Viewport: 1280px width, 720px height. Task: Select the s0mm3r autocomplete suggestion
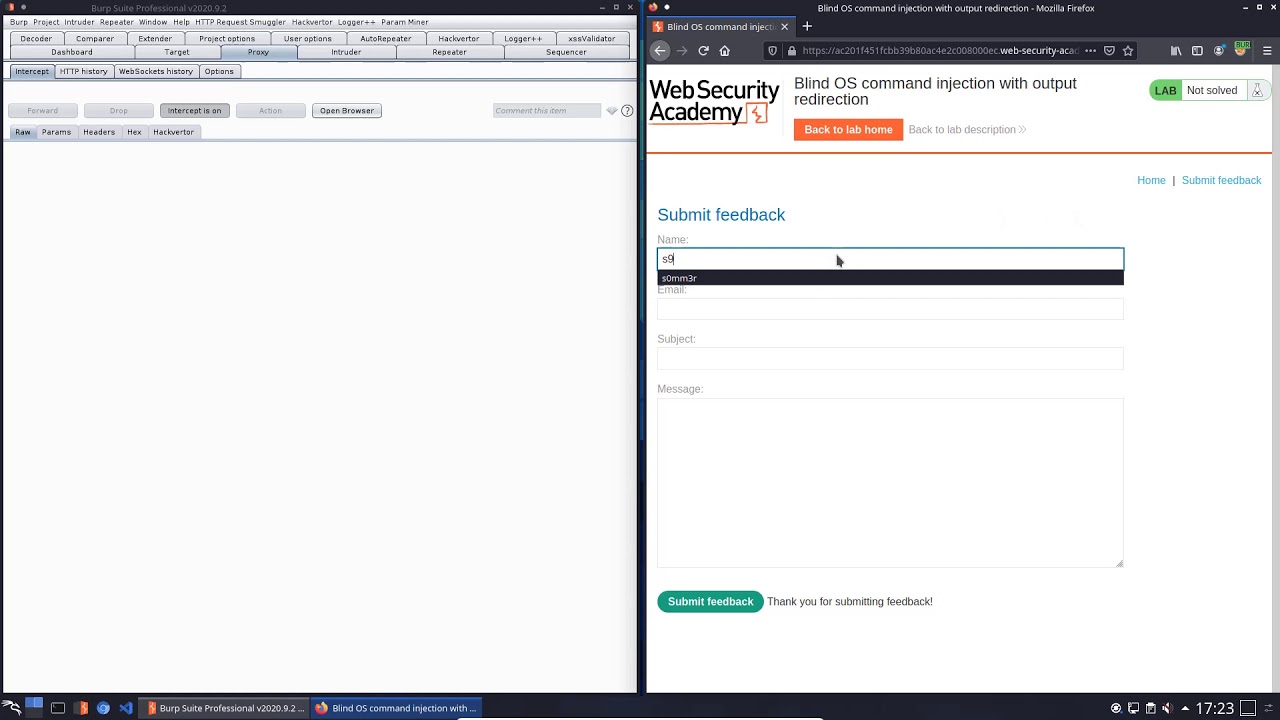click(x=890, y=278)
